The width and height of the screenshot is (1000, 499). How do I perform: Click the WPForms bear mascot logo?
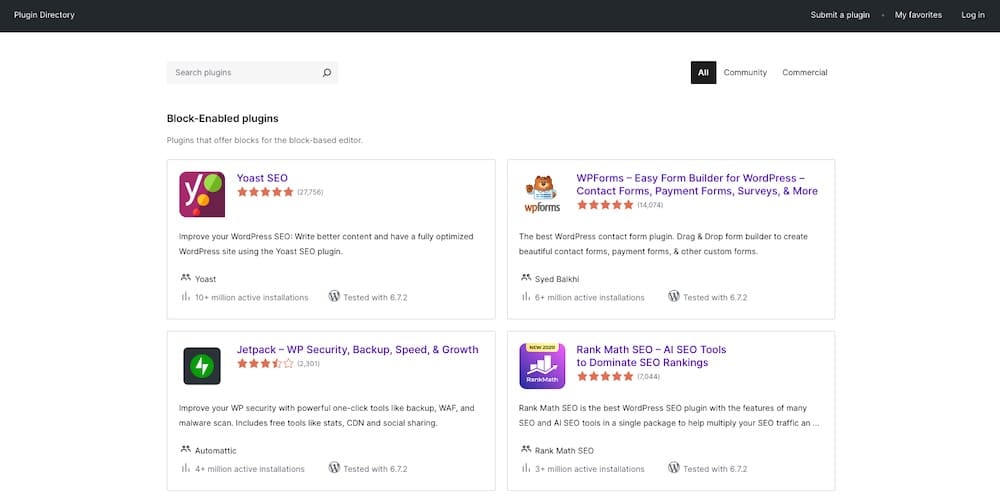(542, 194)
